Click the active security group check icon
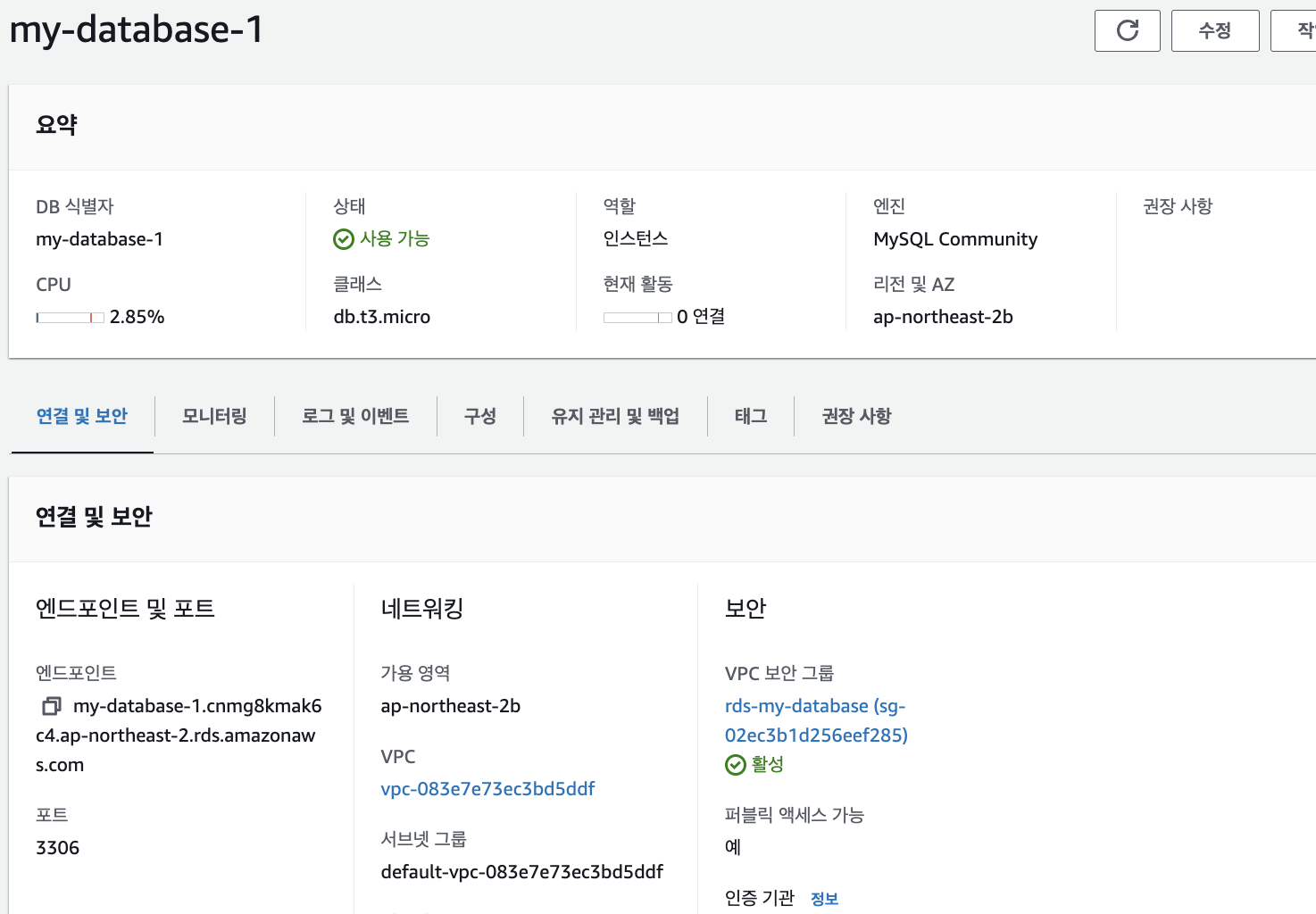Image resolution: width=1316 pixels, height=914 pixels. (x=735, y=765)
